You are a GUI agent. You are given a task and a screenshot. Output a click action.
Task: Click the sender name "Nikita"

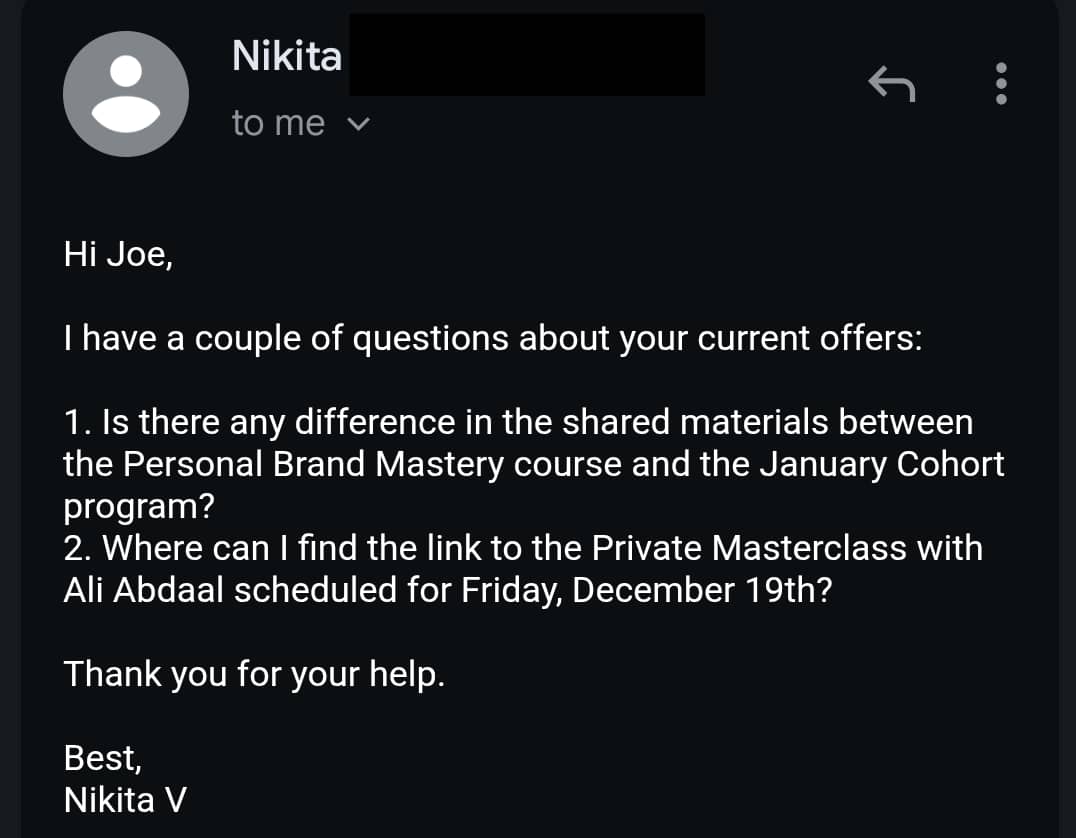(x=286, y=56)
